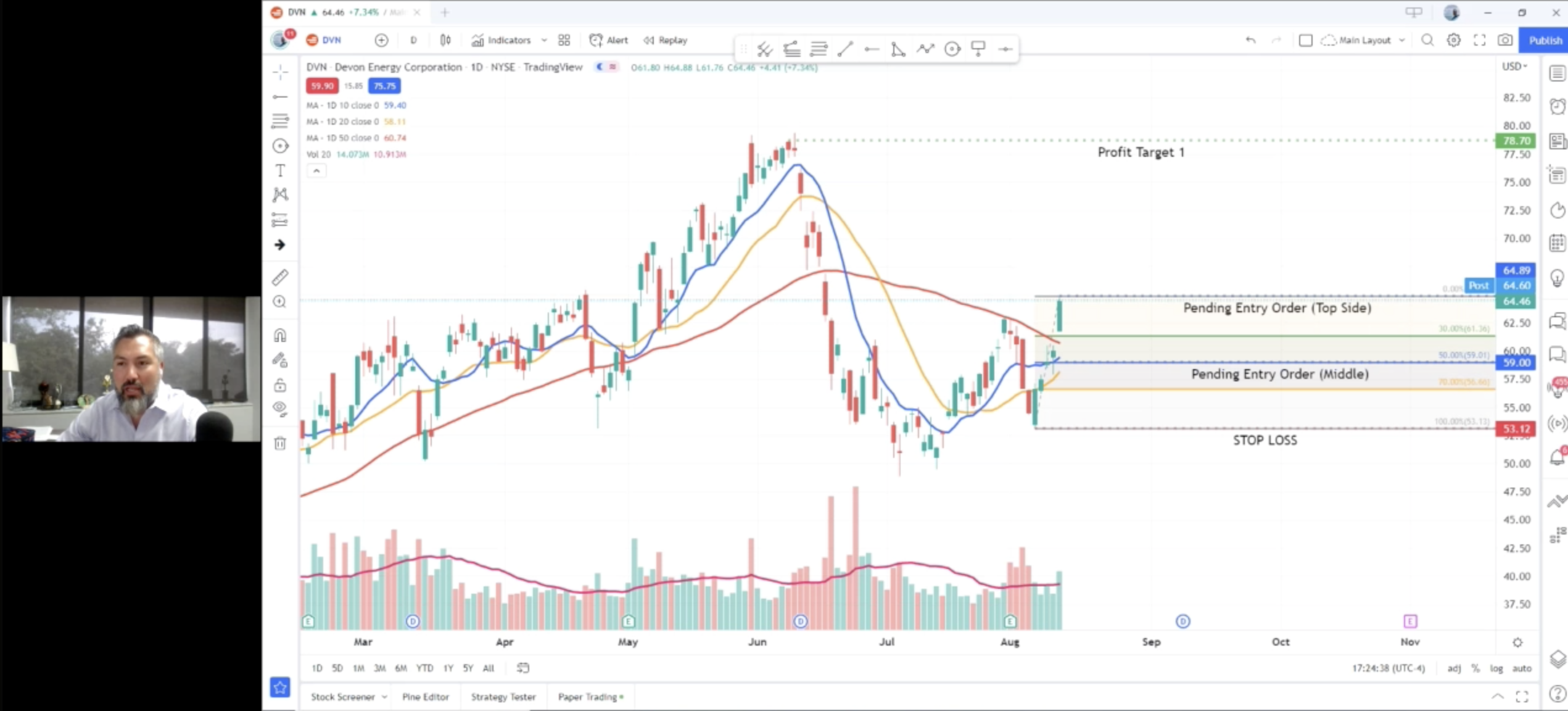This screenshot has width=1568, height=711.
Task: Change the D timeframe interval
Action: click(413, 40)
